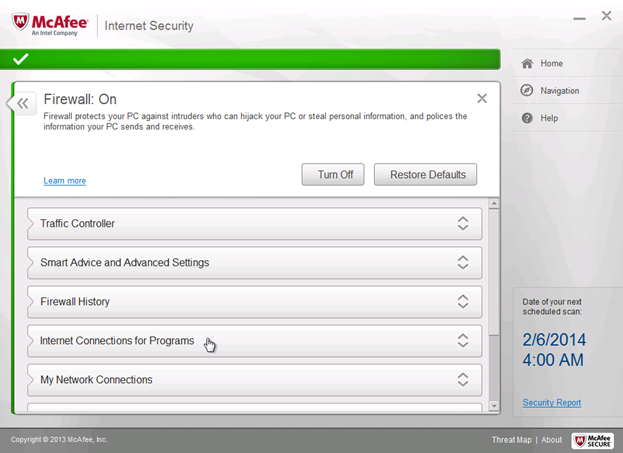Click the Navigation compass icon

pos(527,91)
